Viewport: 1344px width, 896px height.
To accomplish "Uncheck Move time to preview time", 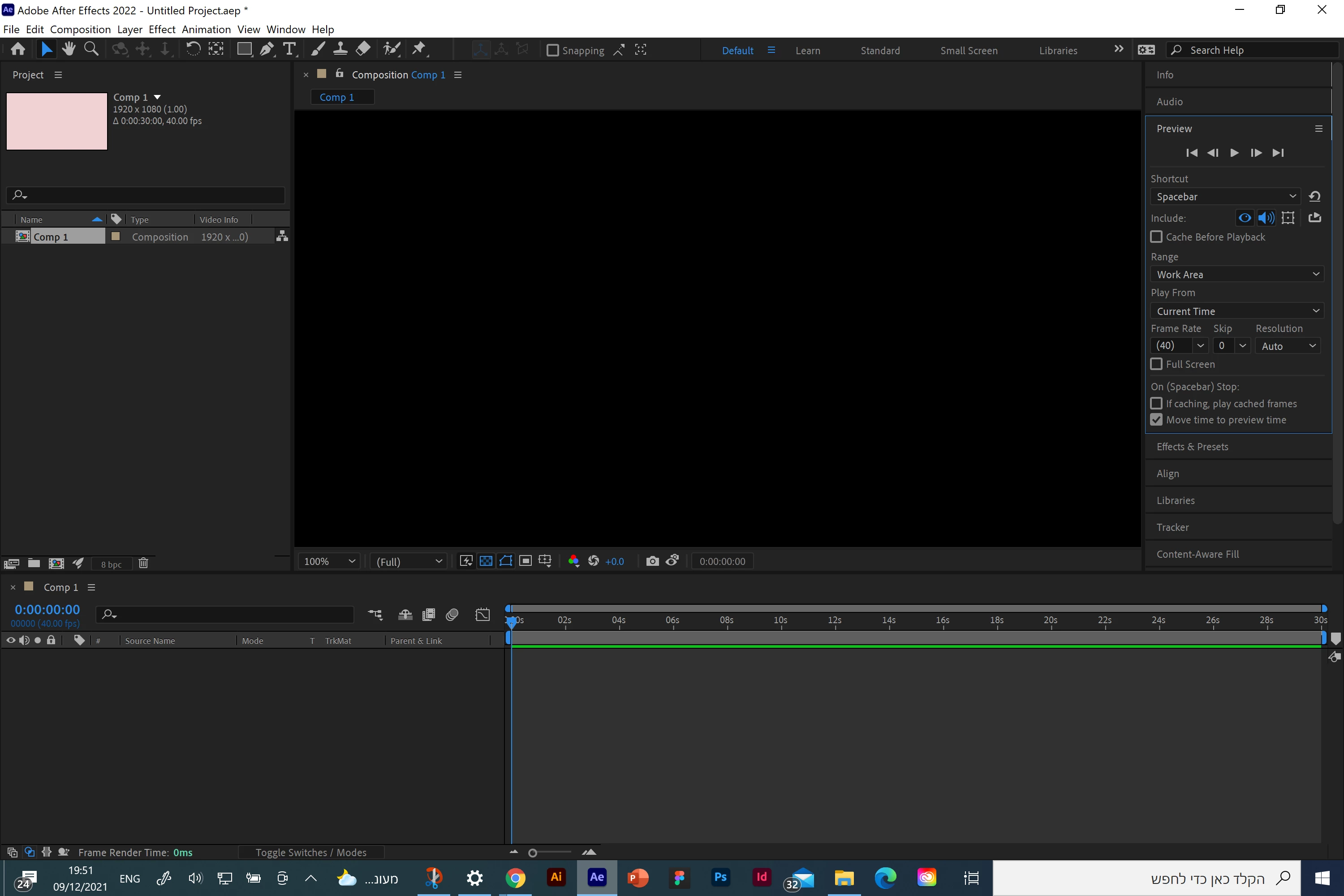I will click(1156, 420).
